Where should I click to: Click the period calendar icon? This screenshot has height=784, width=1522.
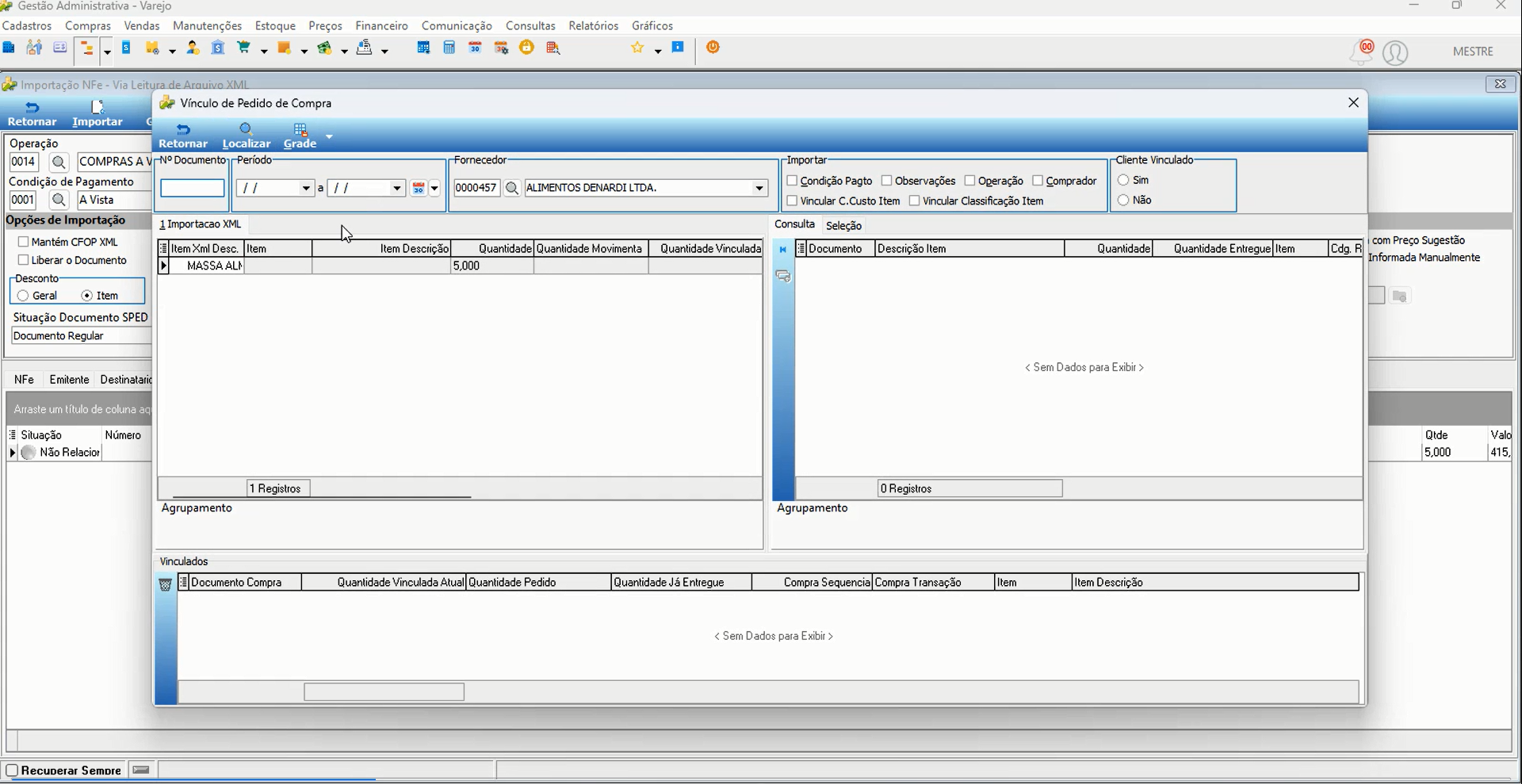pyautogui.click(x=419, y=188)
